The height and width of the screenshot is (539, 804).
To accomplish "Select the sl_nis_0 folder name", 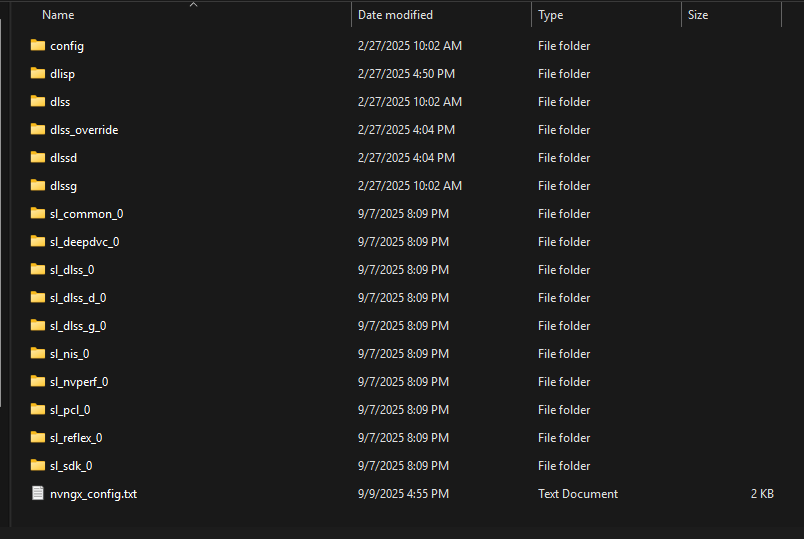I will 70,354.
